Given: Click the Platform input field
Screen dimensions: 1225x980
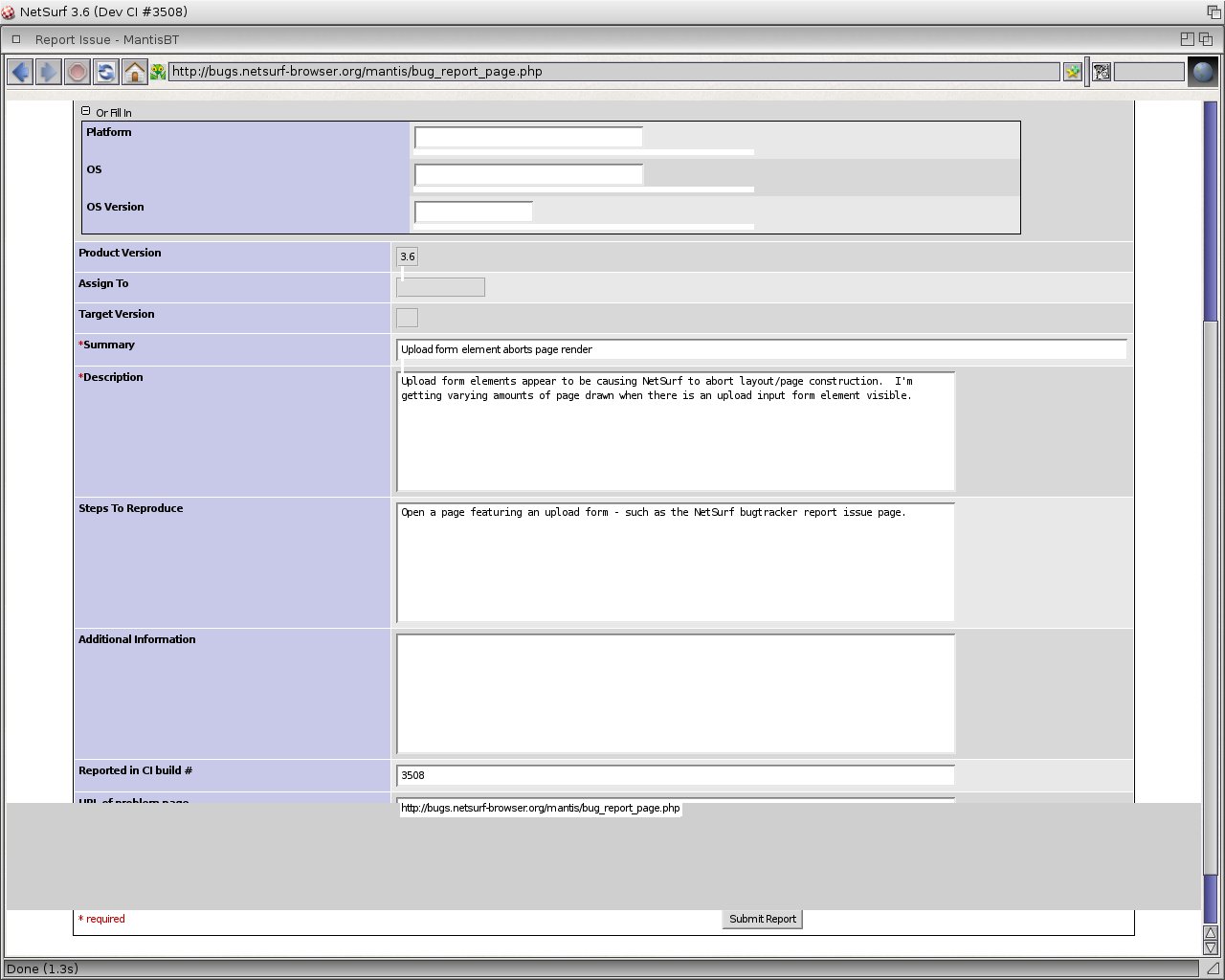Looking at the screenshot, I should click(x=528, y=137).
